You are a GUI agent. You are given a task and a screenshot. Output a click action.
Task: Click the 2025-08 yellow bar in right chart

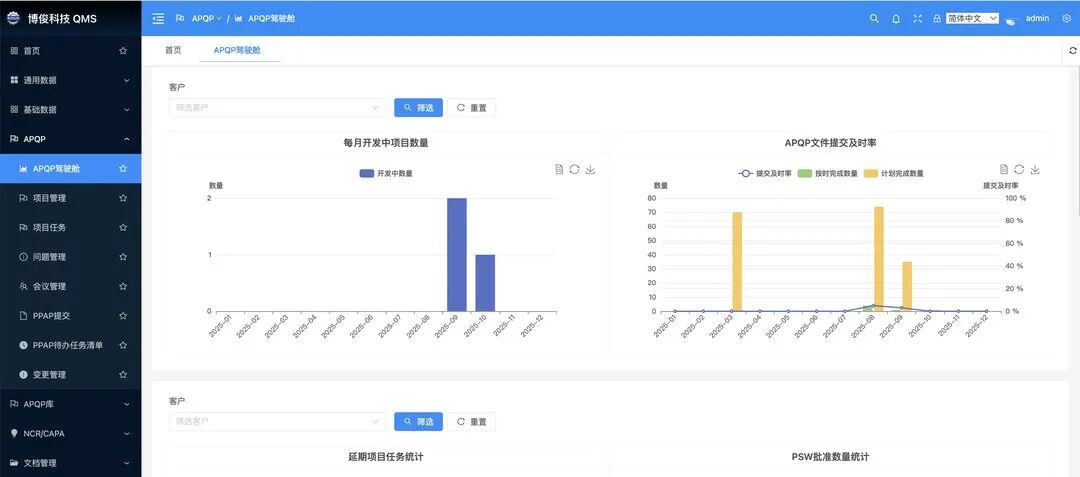click(x=879, y=259)
